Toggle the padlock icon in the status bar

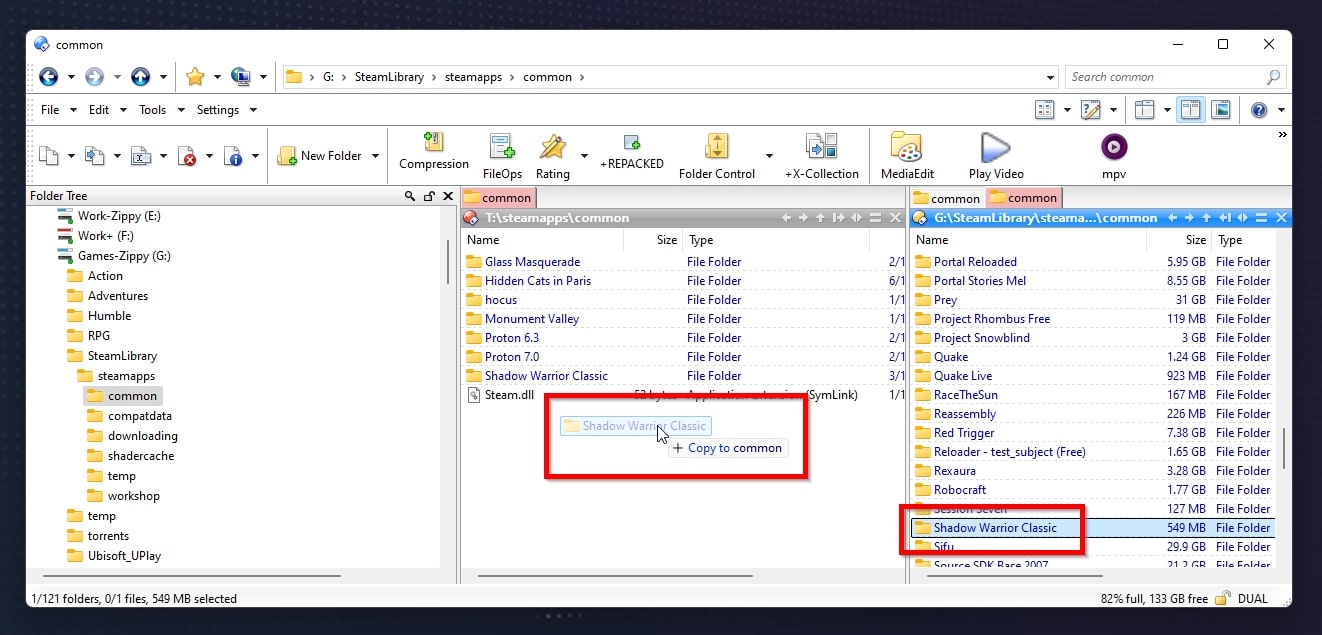(x=1222, y=598)
